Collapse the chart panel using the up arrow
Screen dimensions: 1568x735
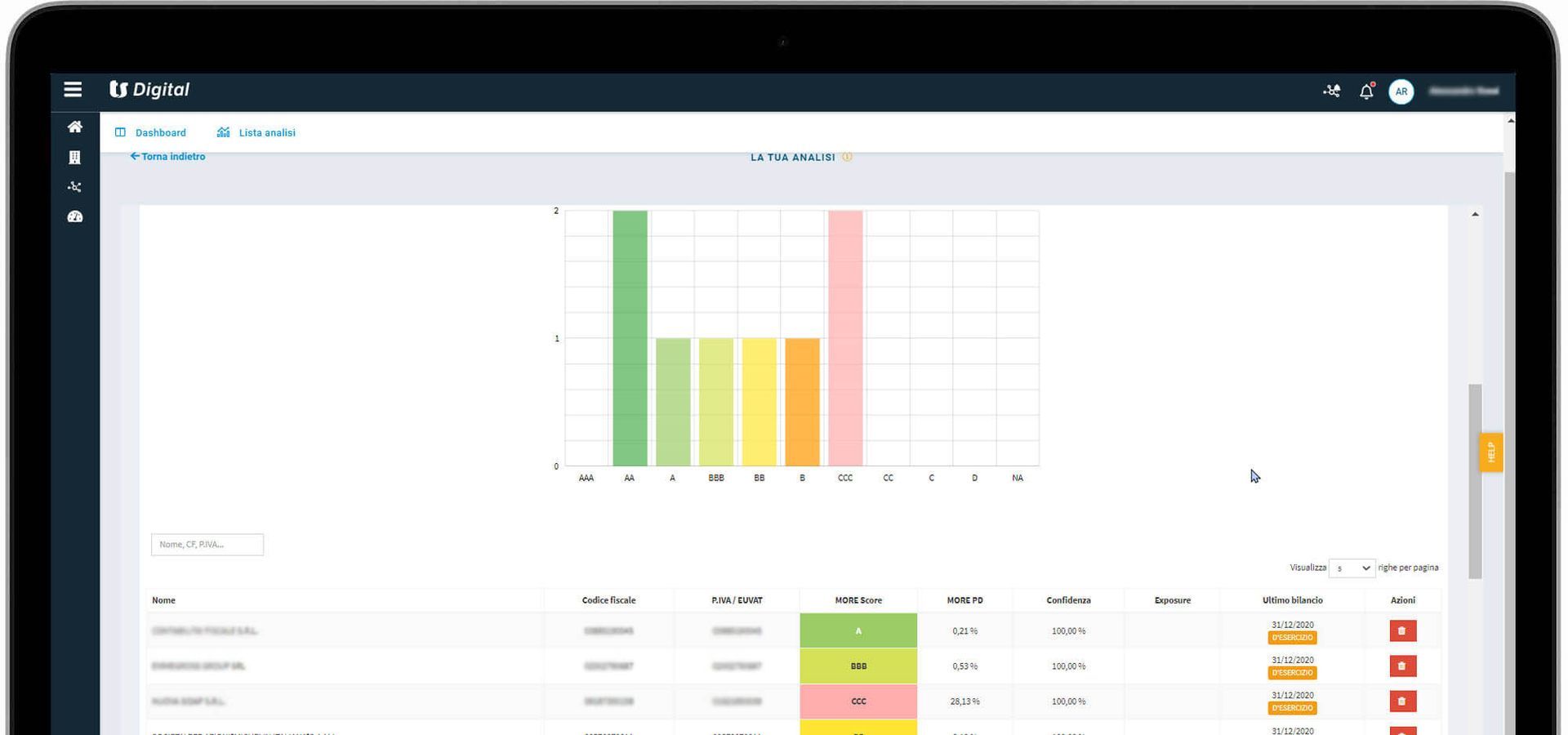click(x=1475, y=214)
